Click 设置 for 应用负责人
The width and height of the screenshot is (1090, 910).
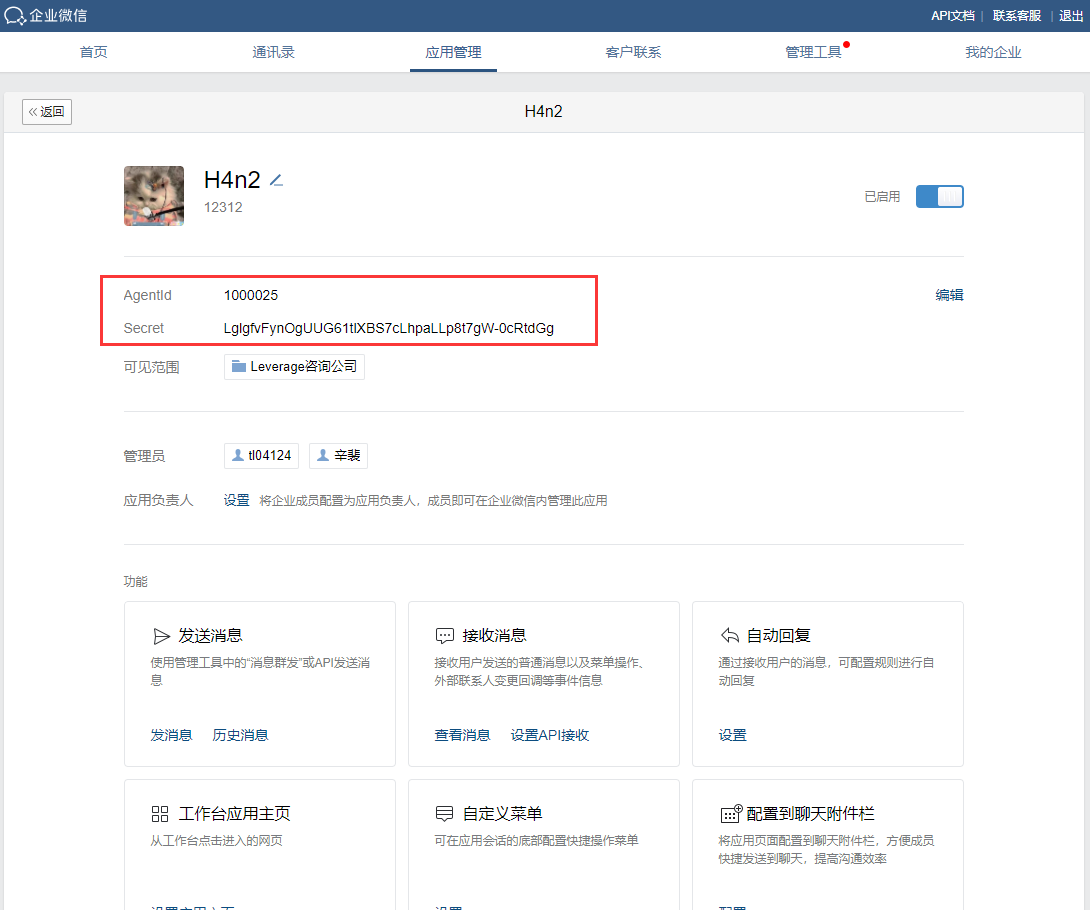236,501
